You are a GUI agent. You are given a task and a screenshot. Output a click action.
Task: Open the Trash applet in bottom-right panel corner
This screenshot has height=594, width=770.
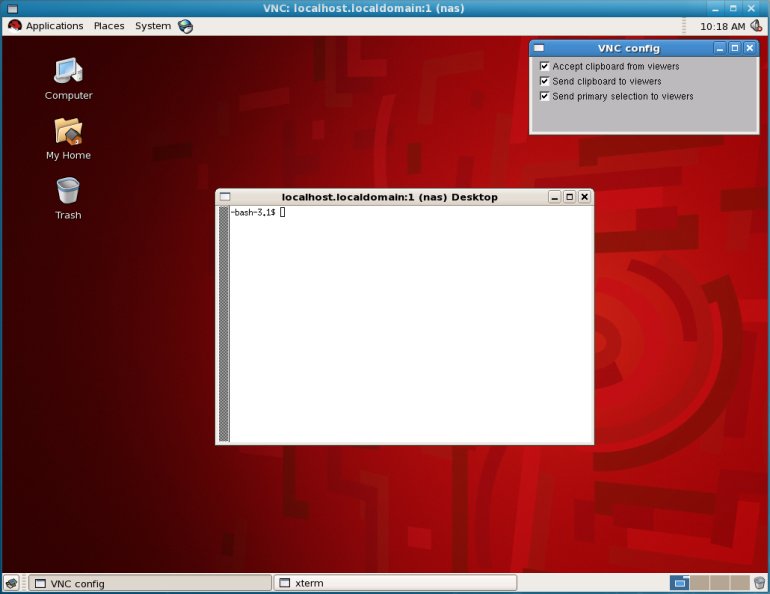[x=759, y=583]
